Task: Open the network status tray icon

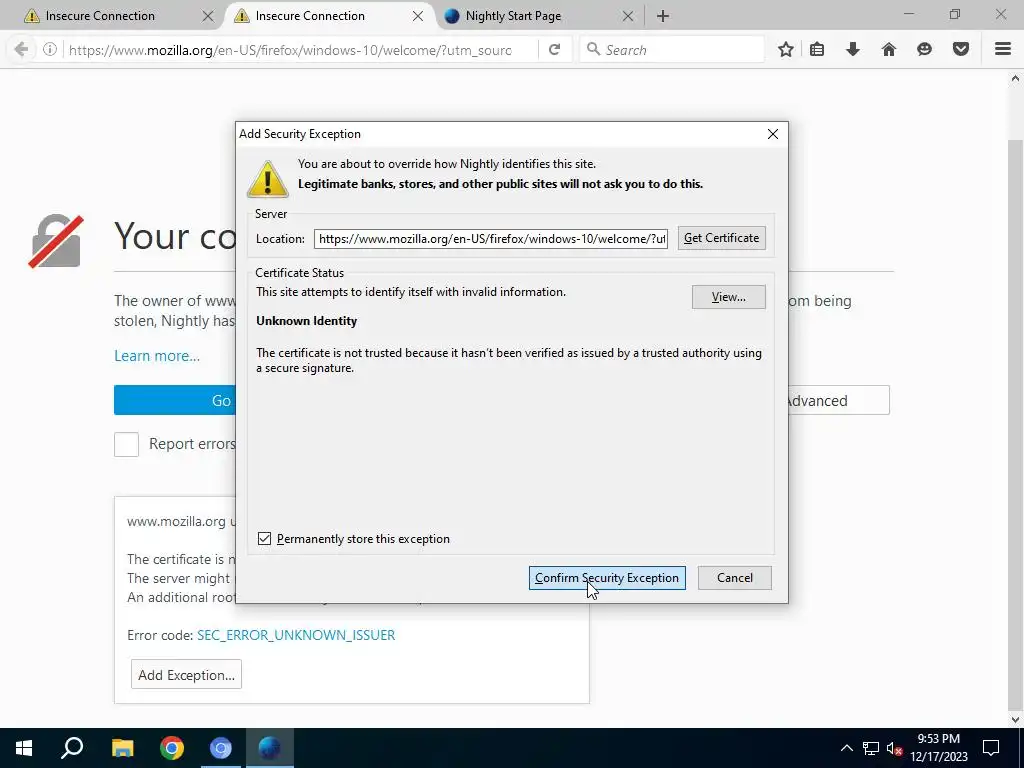Action: [x=871, y=748]
